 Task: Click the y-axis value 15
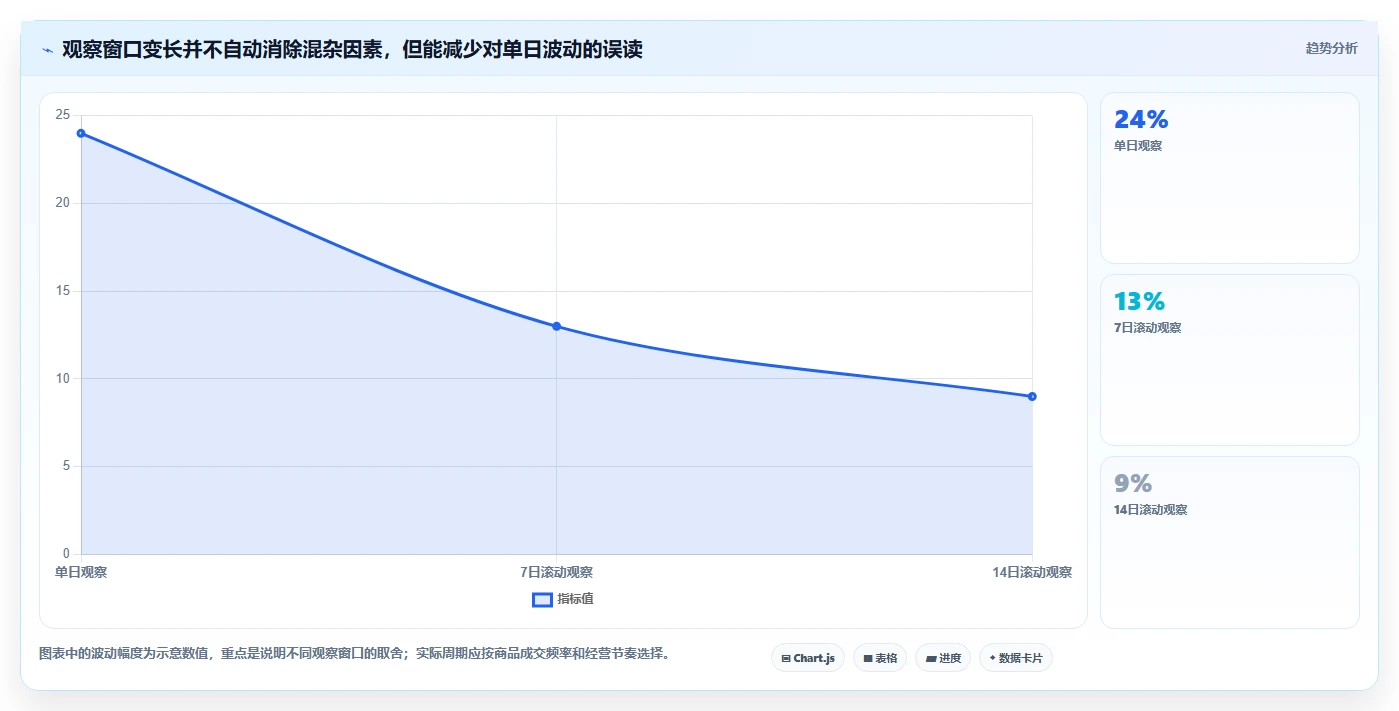click(63, 291)
